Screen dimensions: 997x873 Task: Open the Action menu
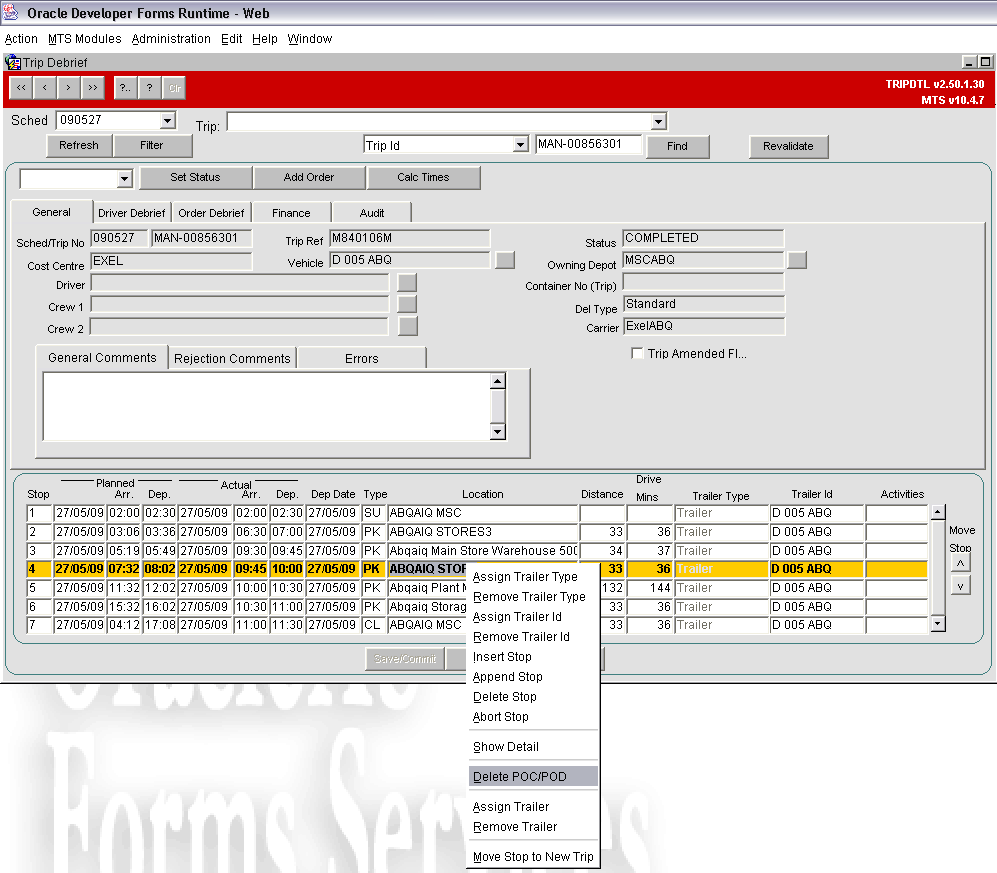click(21, 39)
